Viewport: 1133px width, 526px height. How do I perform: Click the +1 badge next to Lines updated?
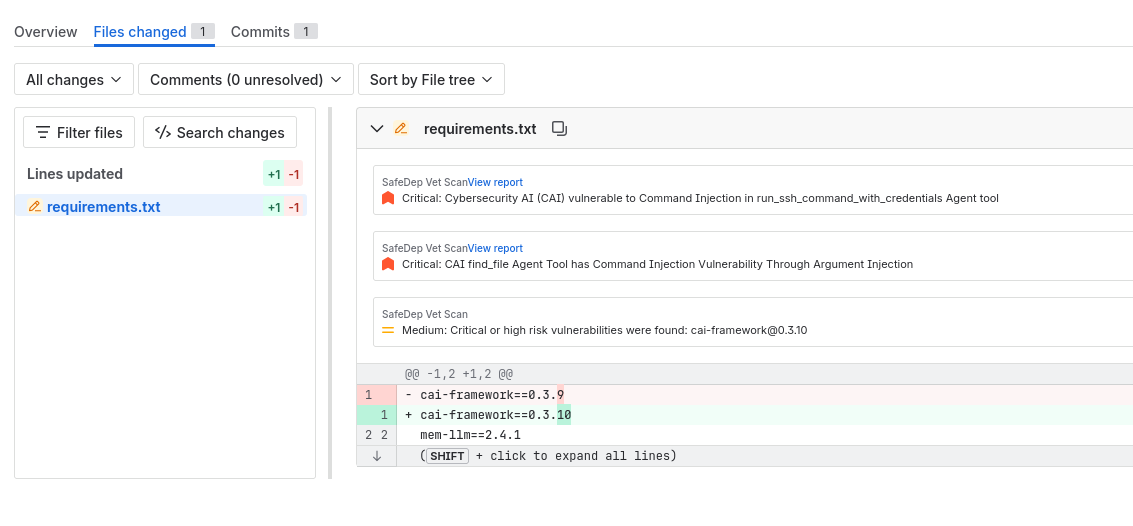pyautogui.click(x=274, y=174)
